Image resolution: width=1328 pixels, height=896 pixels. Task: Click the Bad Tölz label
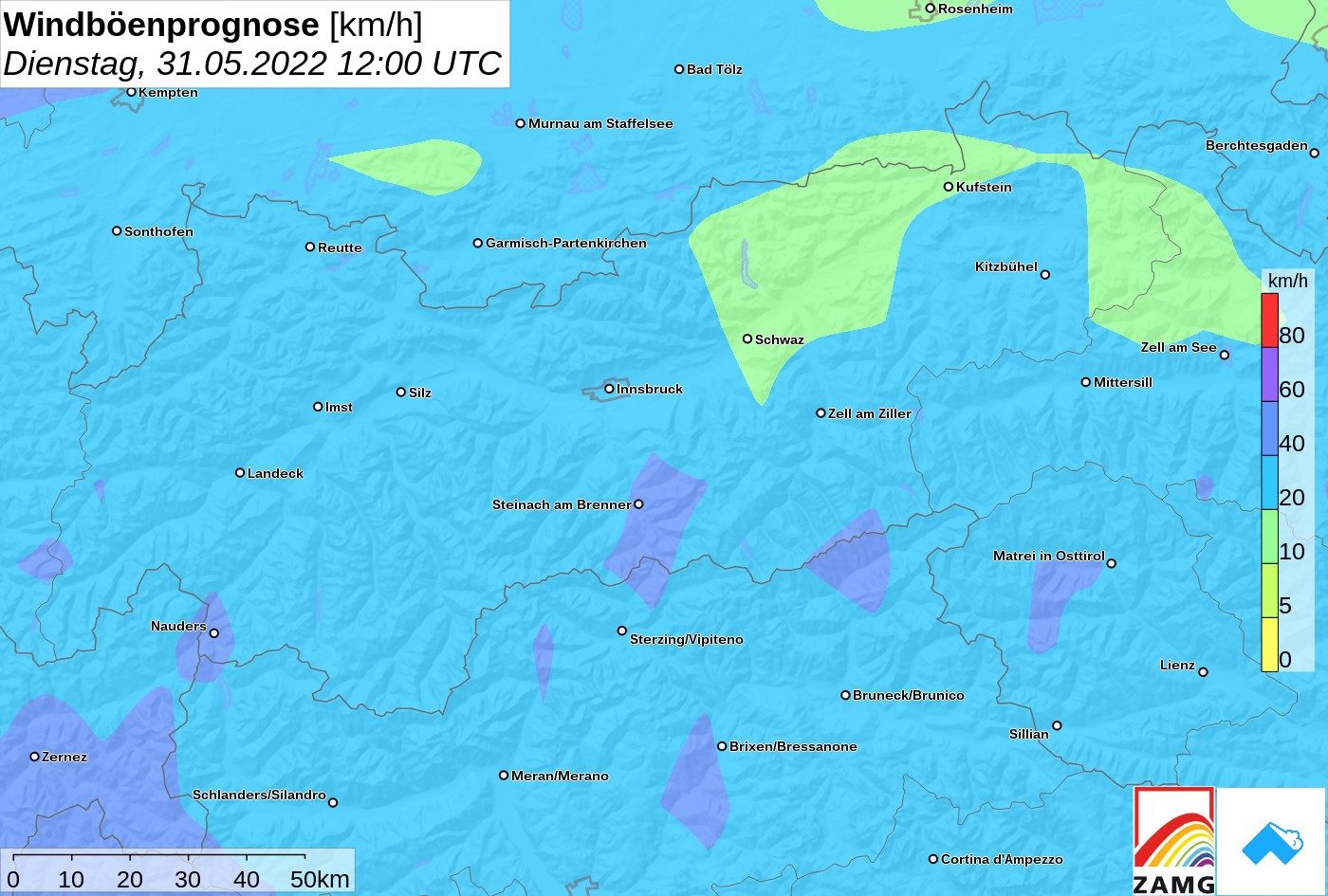[714, 69]
